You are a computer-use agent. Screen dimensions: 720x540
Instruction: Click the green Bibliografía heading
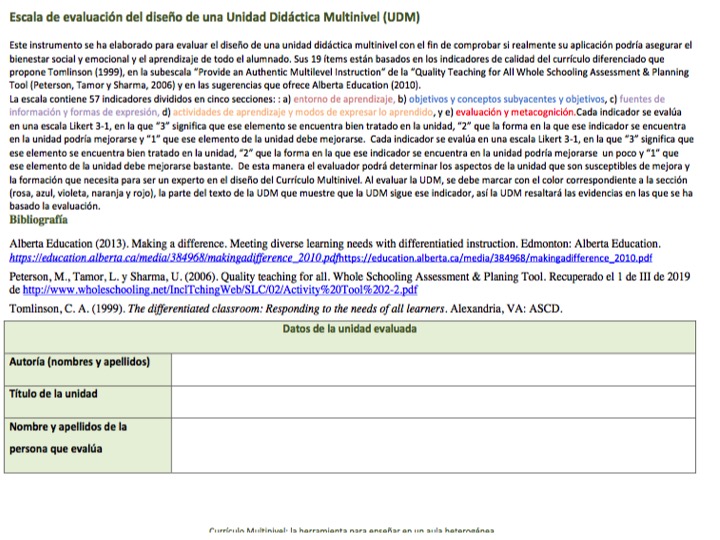[x=38, y=218]
